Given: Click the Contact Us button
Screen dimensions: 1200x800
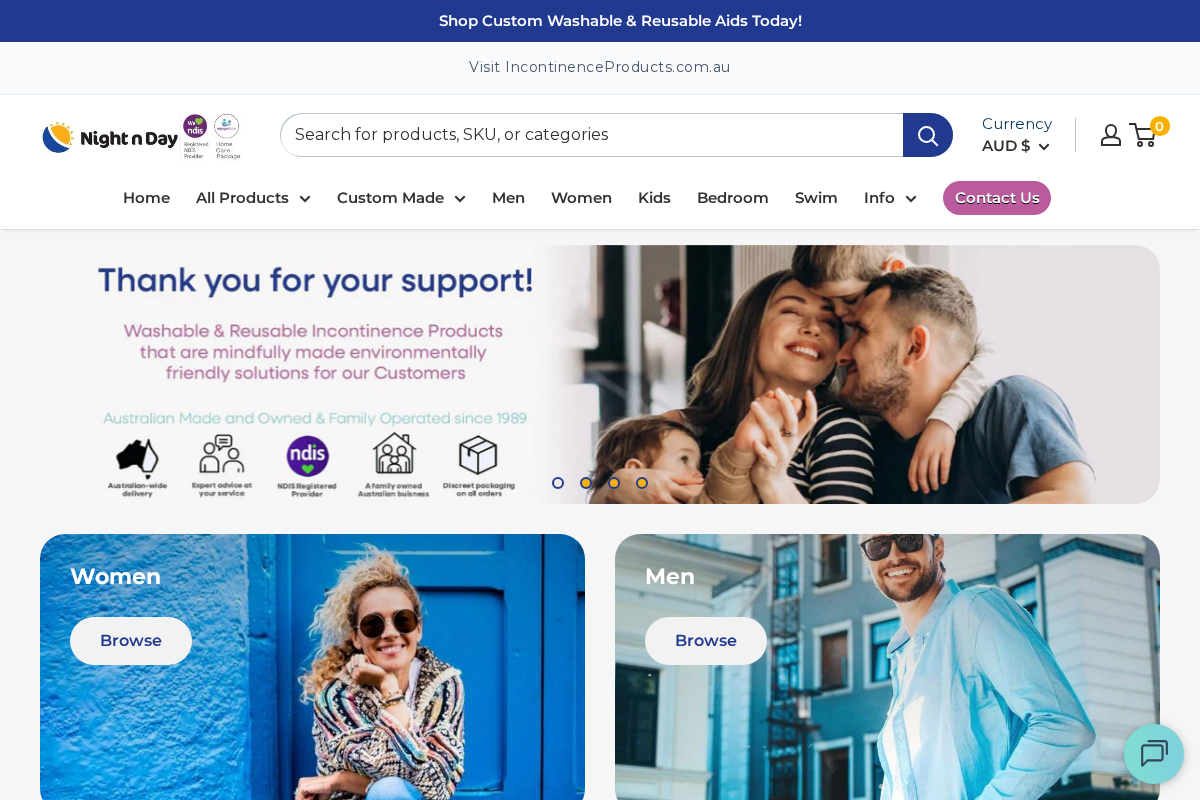Looking at the screenshot, I should (997, 198).
